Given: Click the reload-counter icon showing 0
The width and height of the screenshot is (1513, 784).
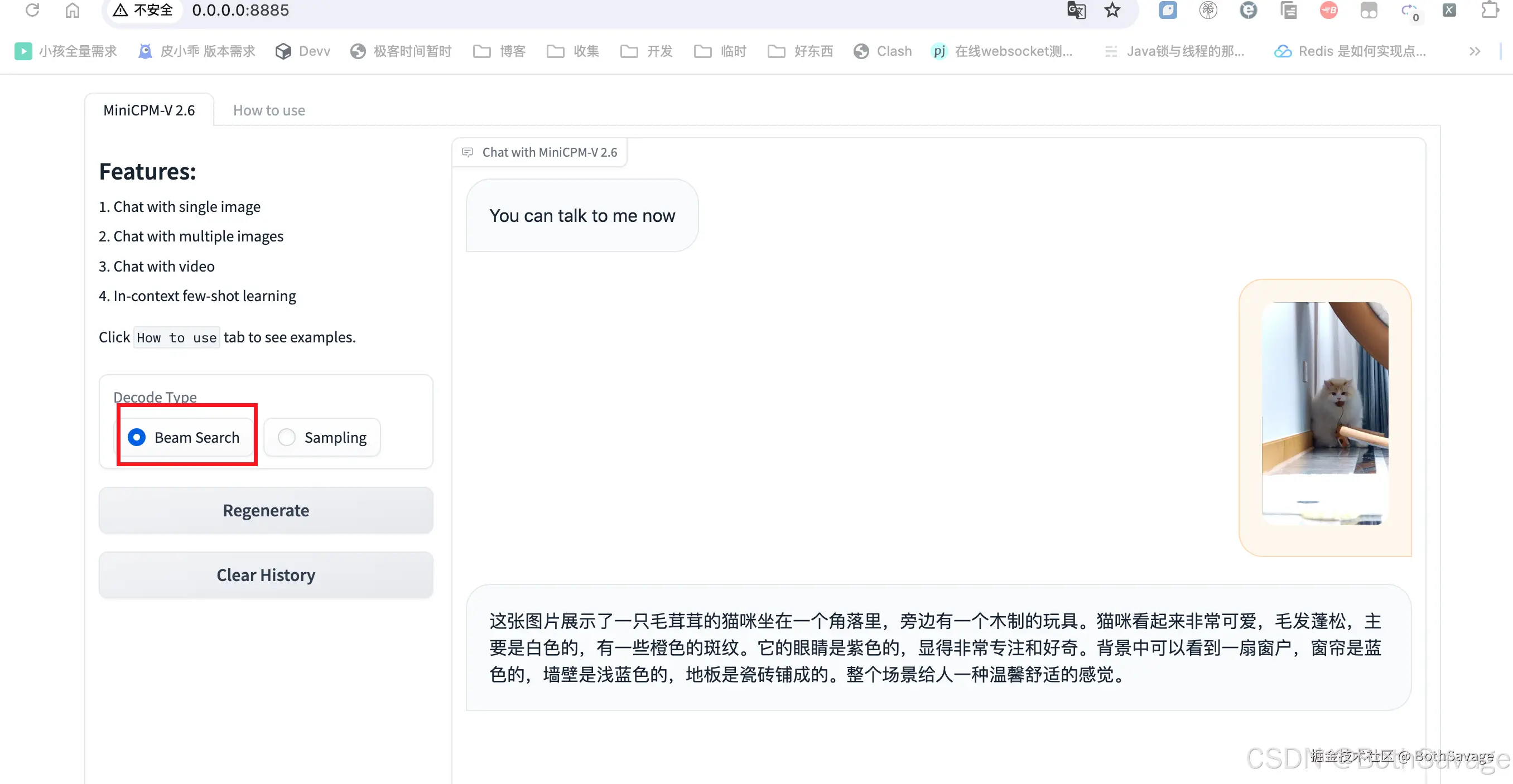Looking at the screenshot, I should coord(1409,10).
